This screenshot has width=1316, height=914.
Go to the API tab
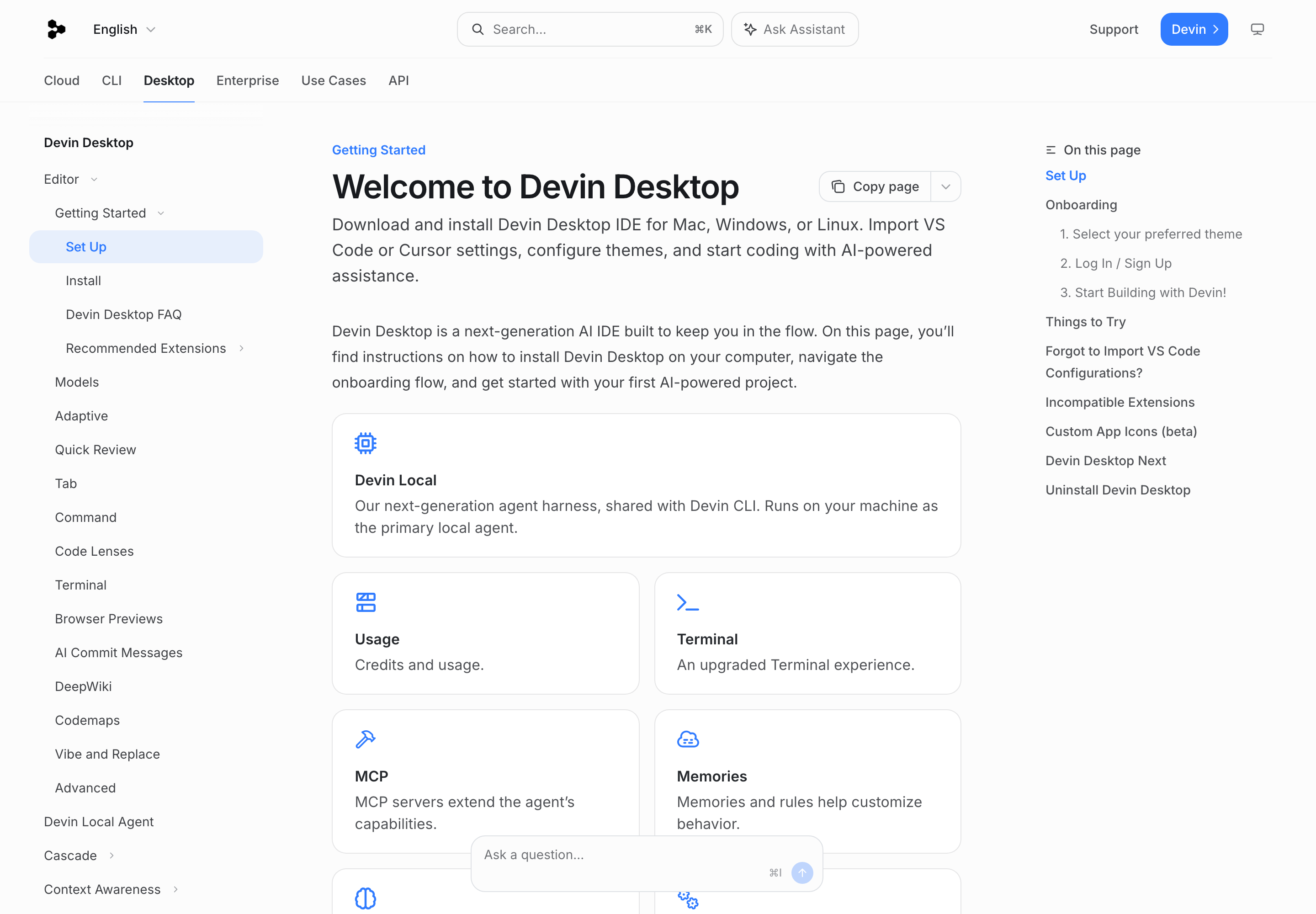point(398,81)
